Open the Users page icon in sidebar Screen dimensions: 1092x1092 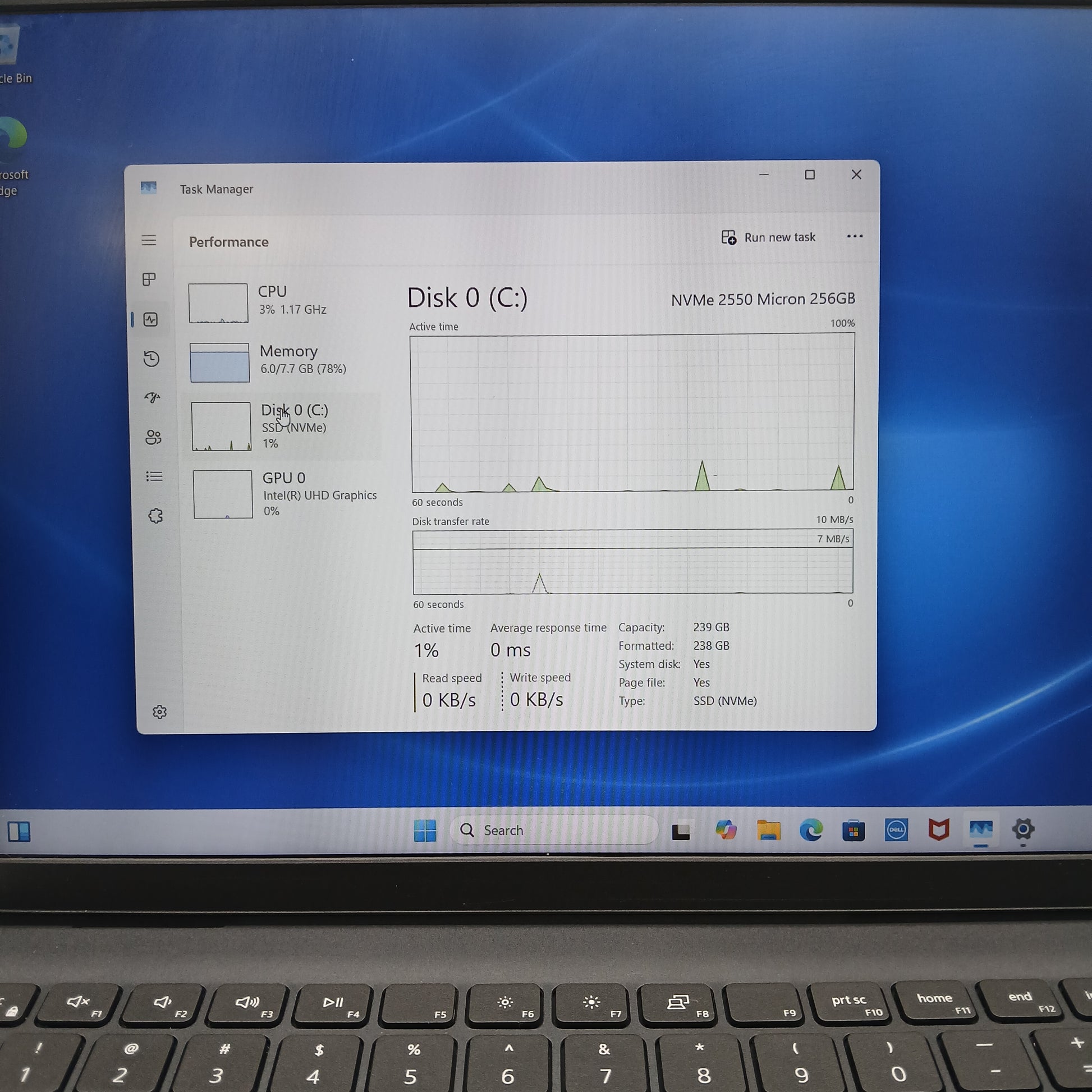pos(153,437)
